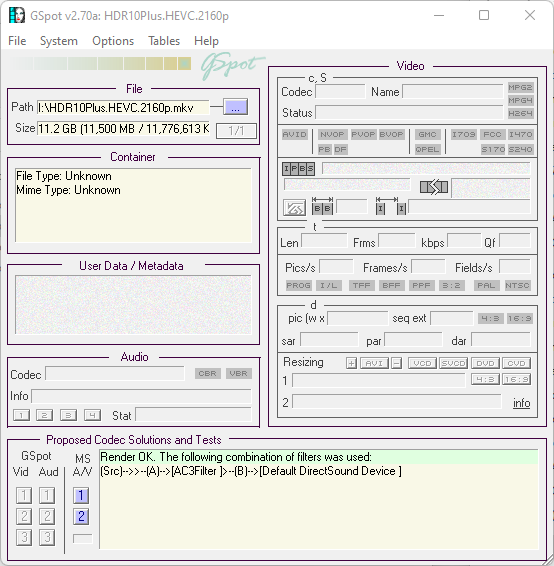Click the DF indicator
554x566 pixels.
340,149
